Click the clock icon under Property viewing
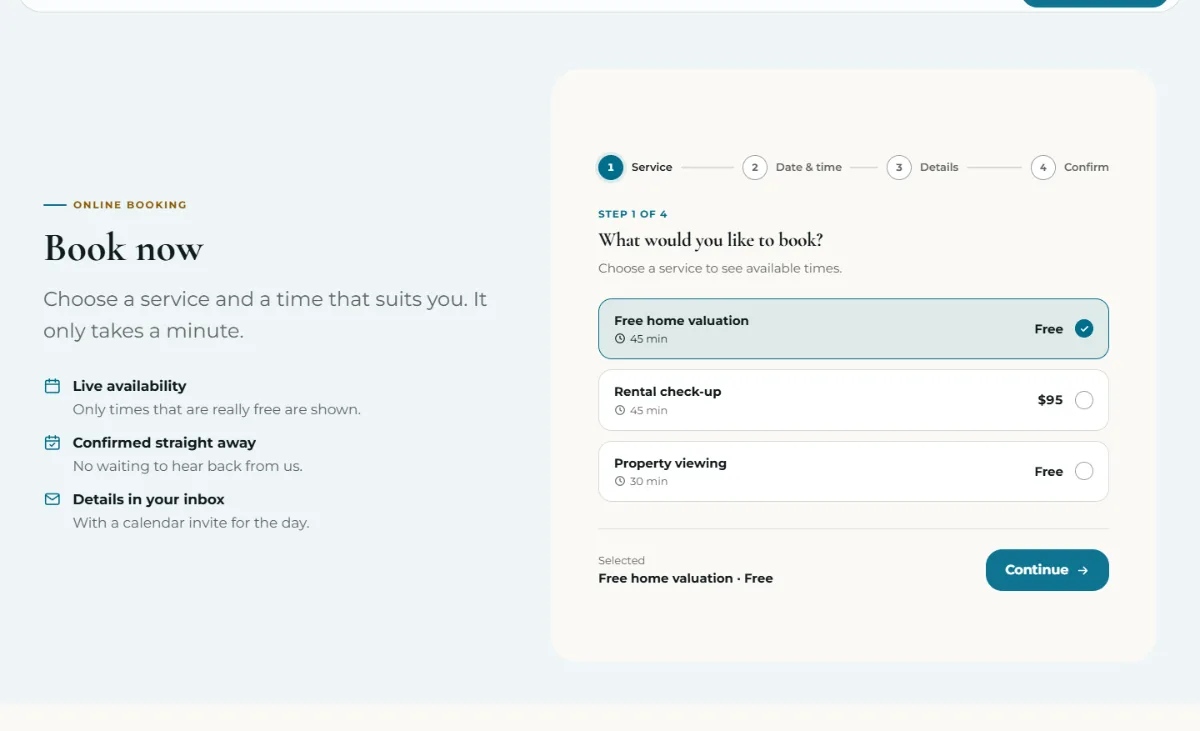Screen dimensions: 1200x731 tap(620, 482)
